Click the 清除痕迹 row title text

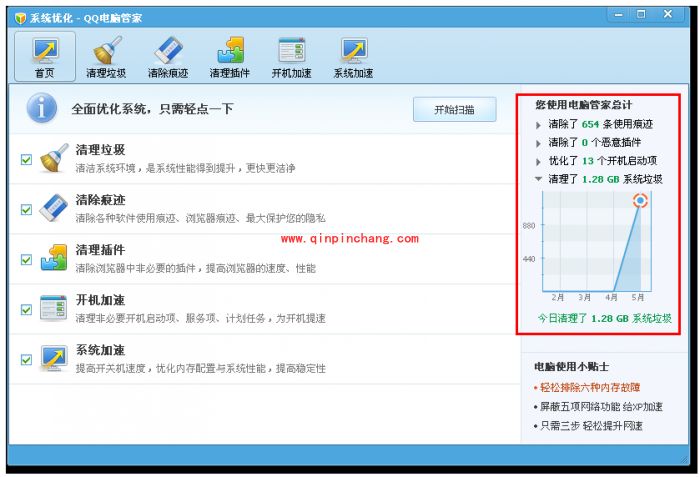point(100,200)
